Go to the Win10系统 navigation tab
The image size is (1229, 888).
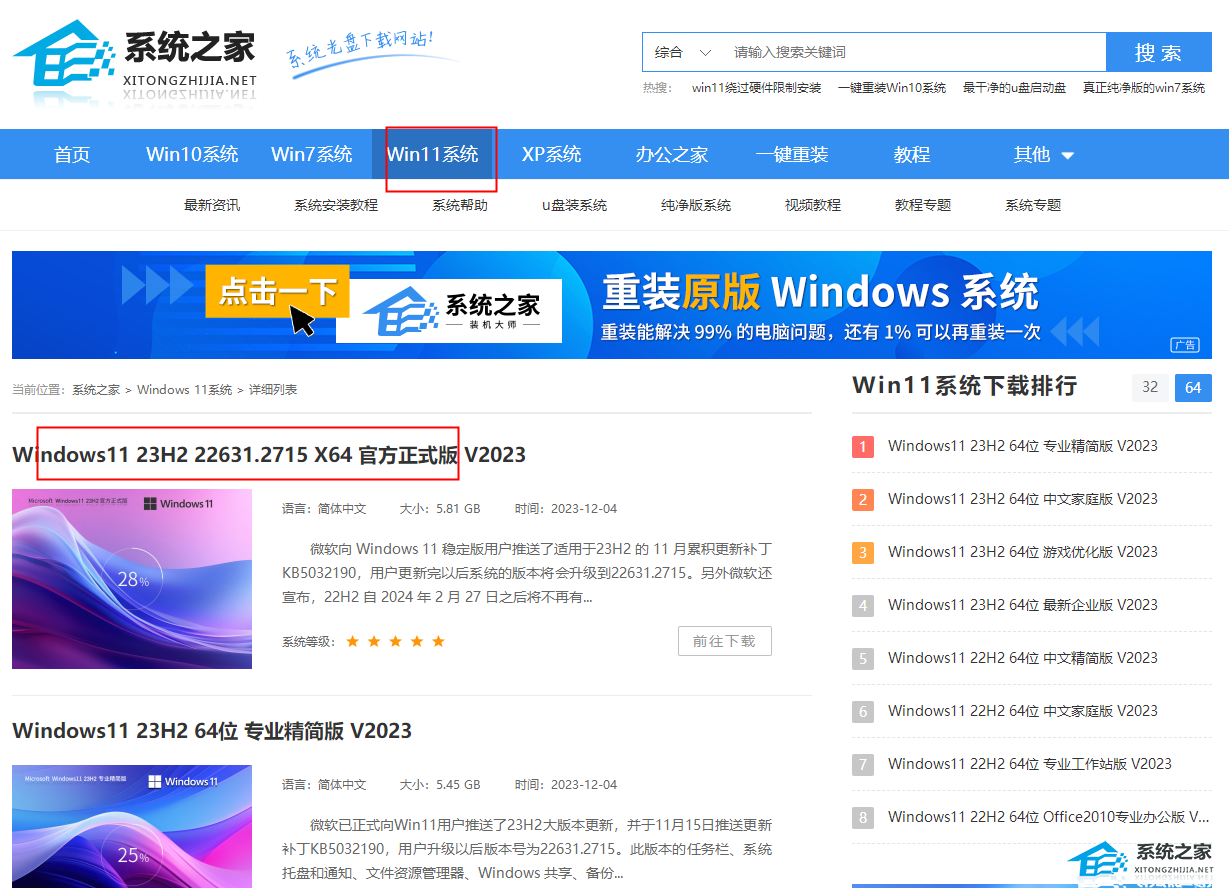point(192,154)
